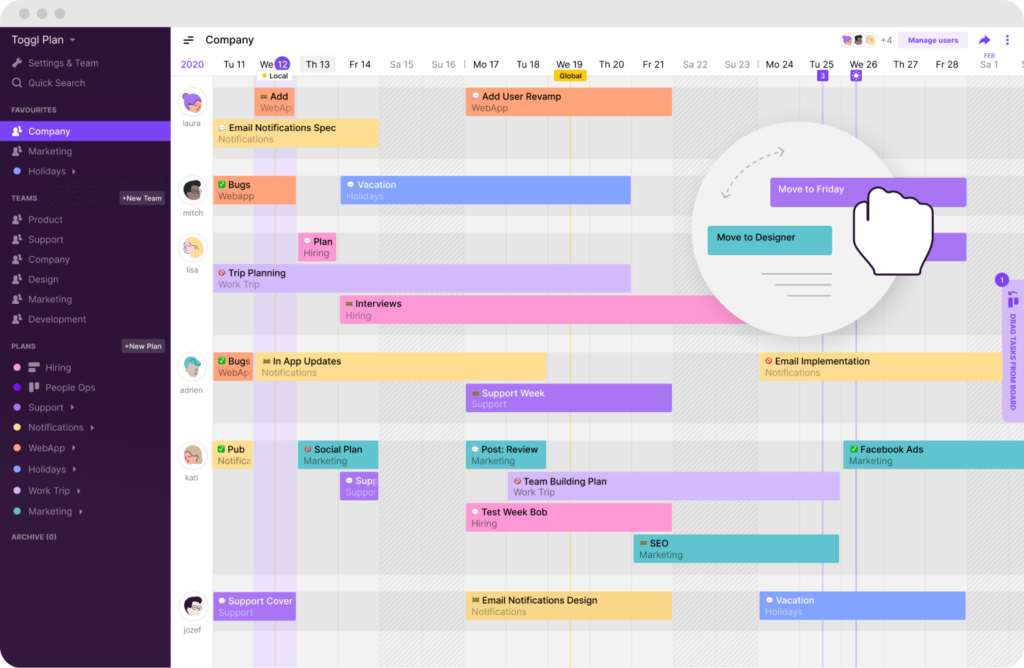Click the hamburger icon next to Company title

point(189,39)
